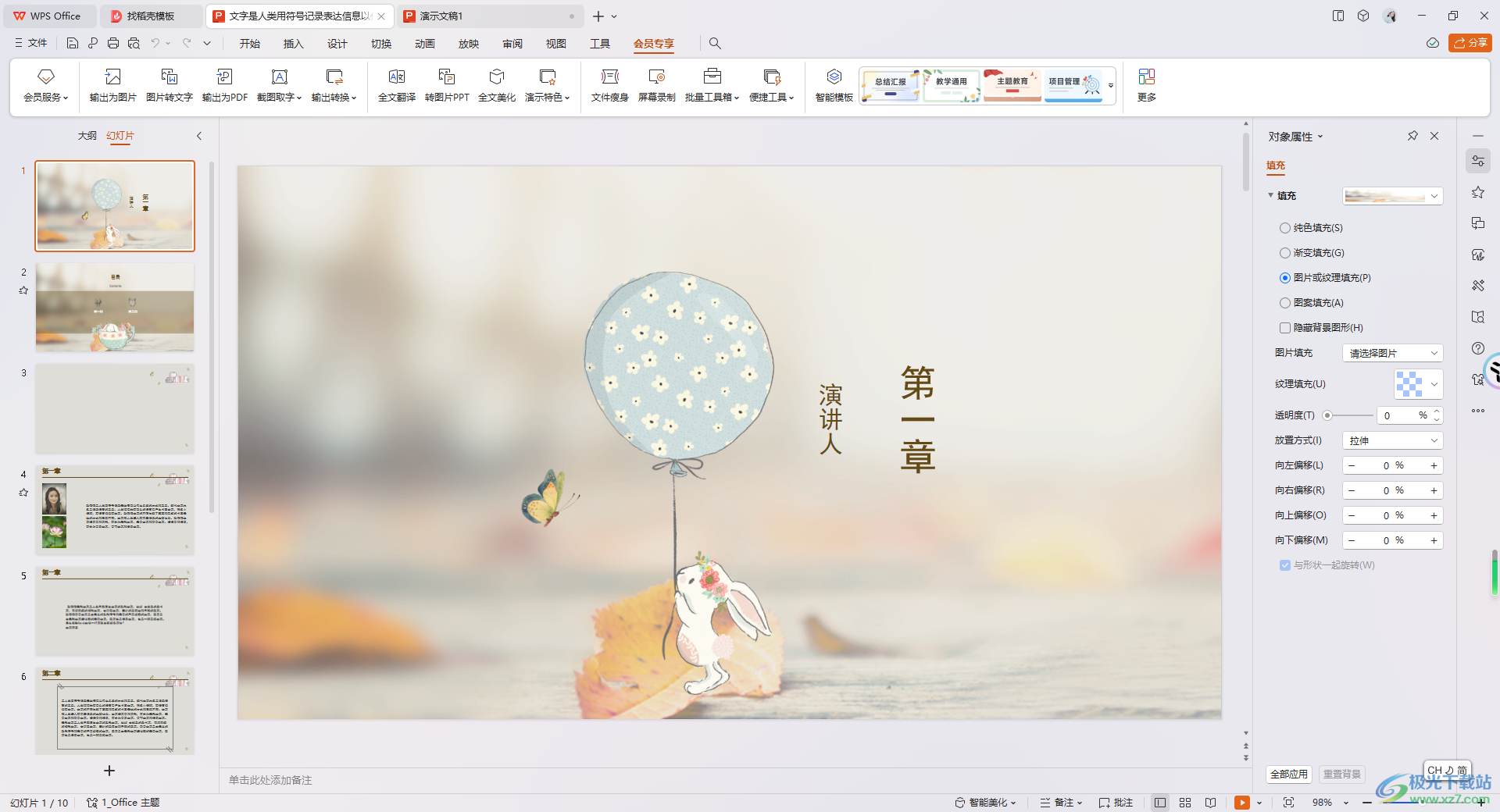Click the fit-to-window icon in status bar
The image size is (1500, 812).
coord(1288,803)
